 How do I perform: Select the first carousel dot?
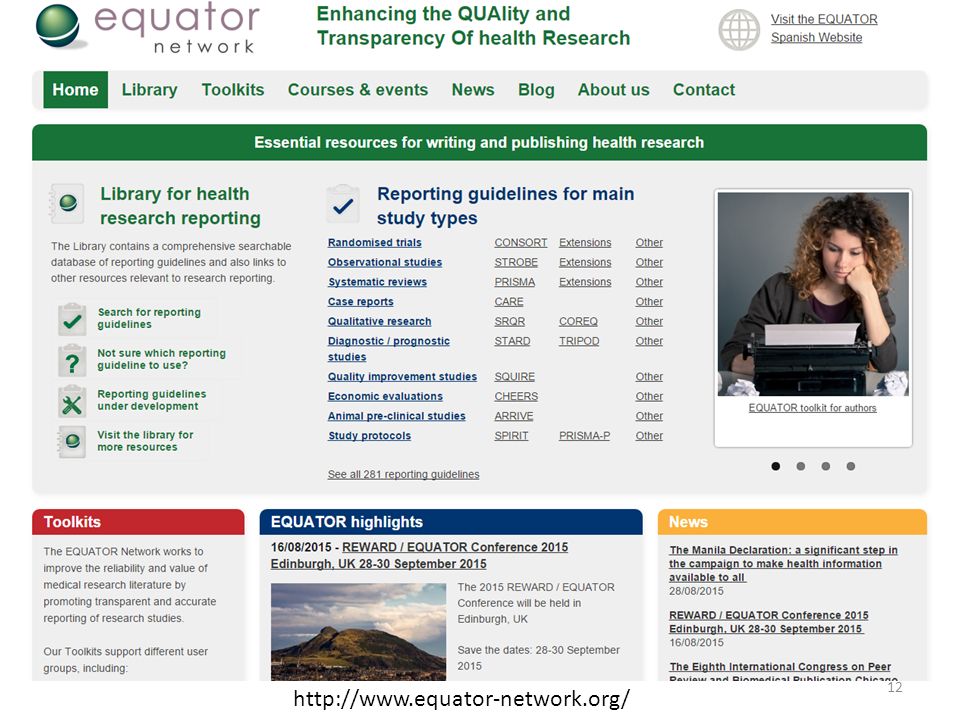(x=776, y=467)
